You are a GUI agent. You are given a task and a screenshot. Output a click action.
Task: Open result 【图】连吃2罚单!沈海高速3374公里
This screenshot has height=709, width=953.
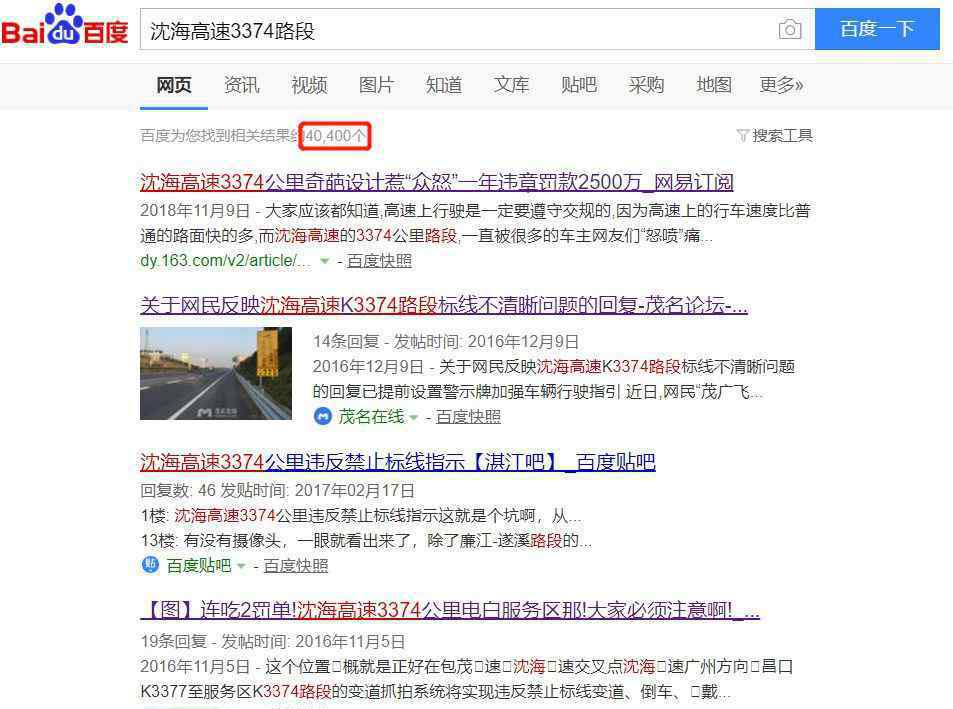click(x=450, y=609)
